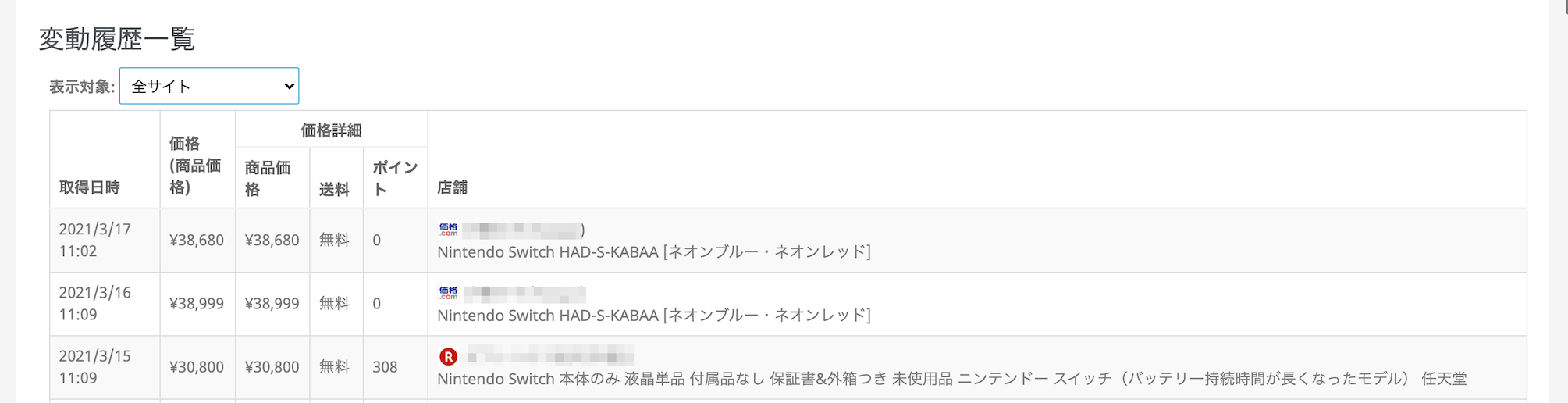Click the 店舗 column header

[452, 187]
